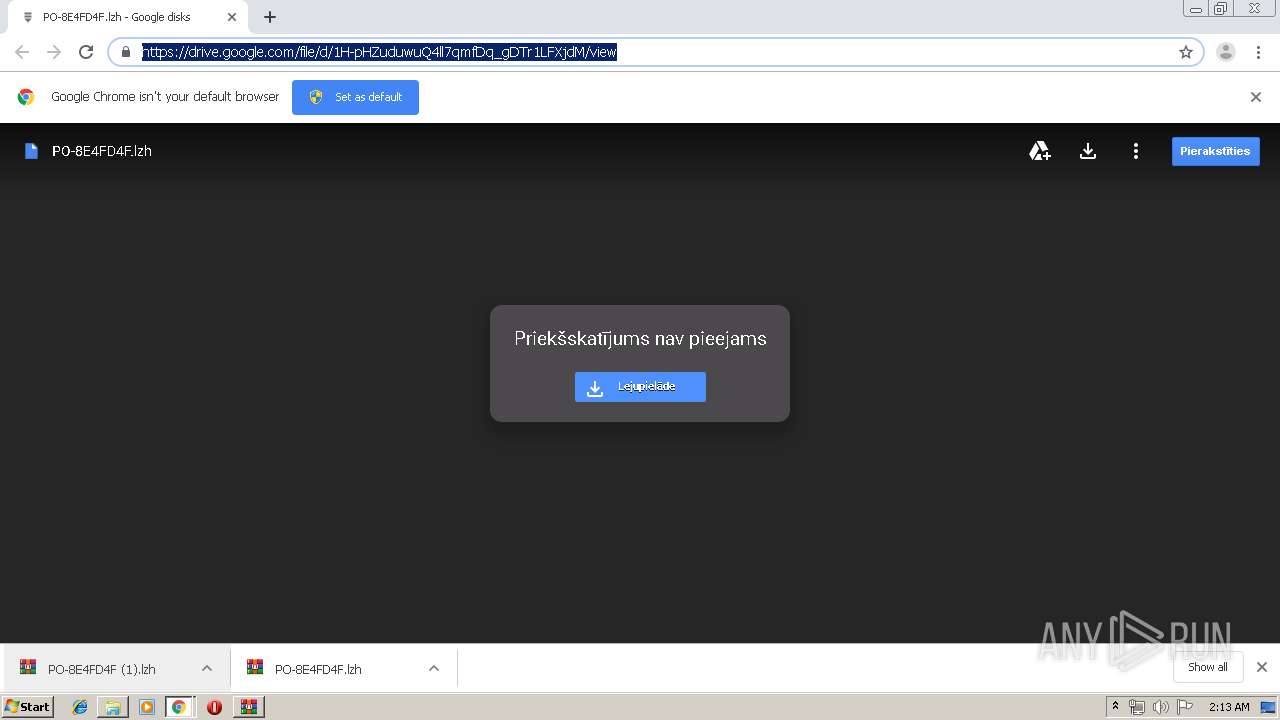Open Windows Media Player taskbar icon
Screen dimensions: 1280x720
coord(146,707)
